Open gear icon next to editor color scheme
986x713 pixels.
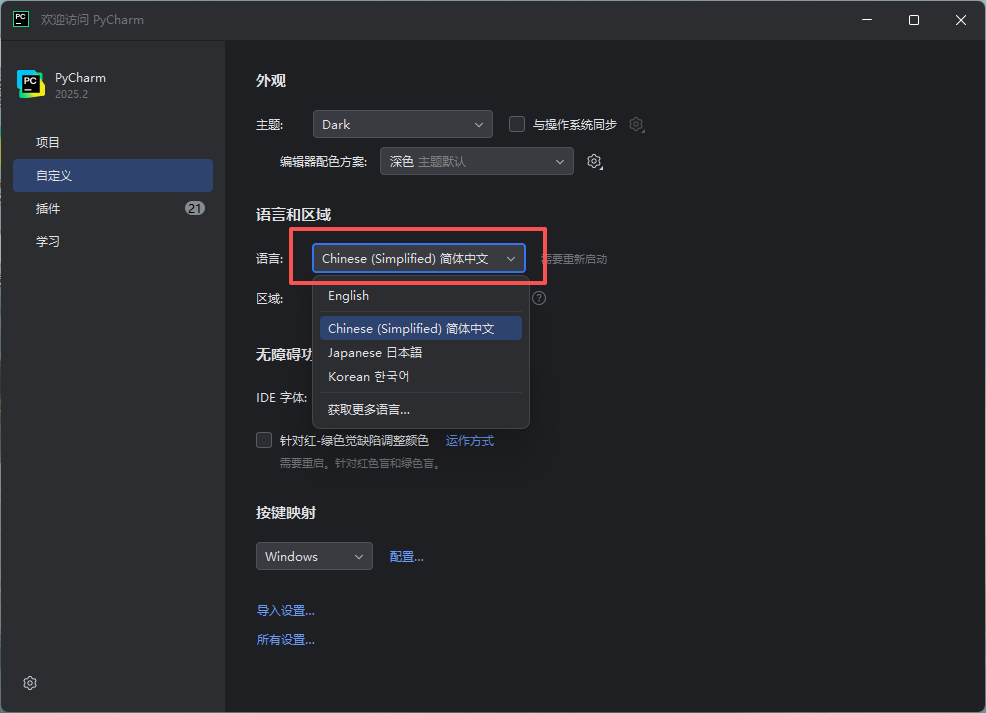594,162
